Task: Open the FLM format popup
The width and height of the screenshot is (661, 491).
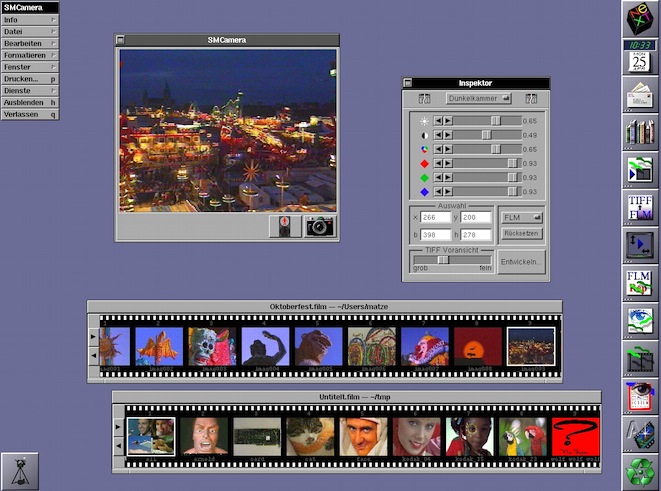Action: point(522,217)
